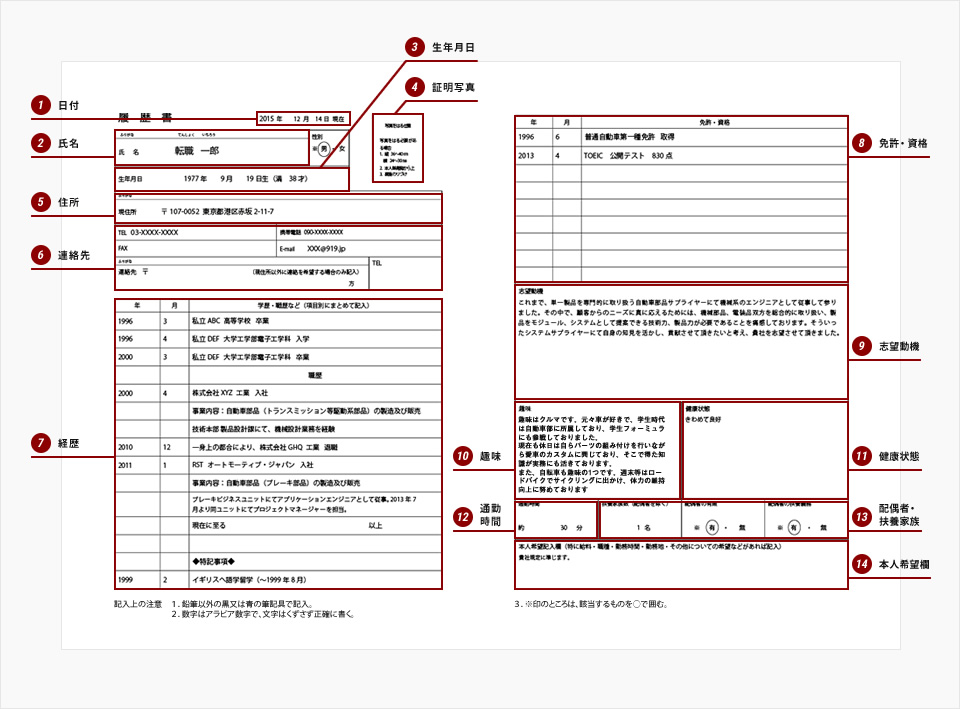The width and height of the screenshot is (960, 709).
Task: Click the 氏名 annotation label
Action: click(x=68, y=144)
